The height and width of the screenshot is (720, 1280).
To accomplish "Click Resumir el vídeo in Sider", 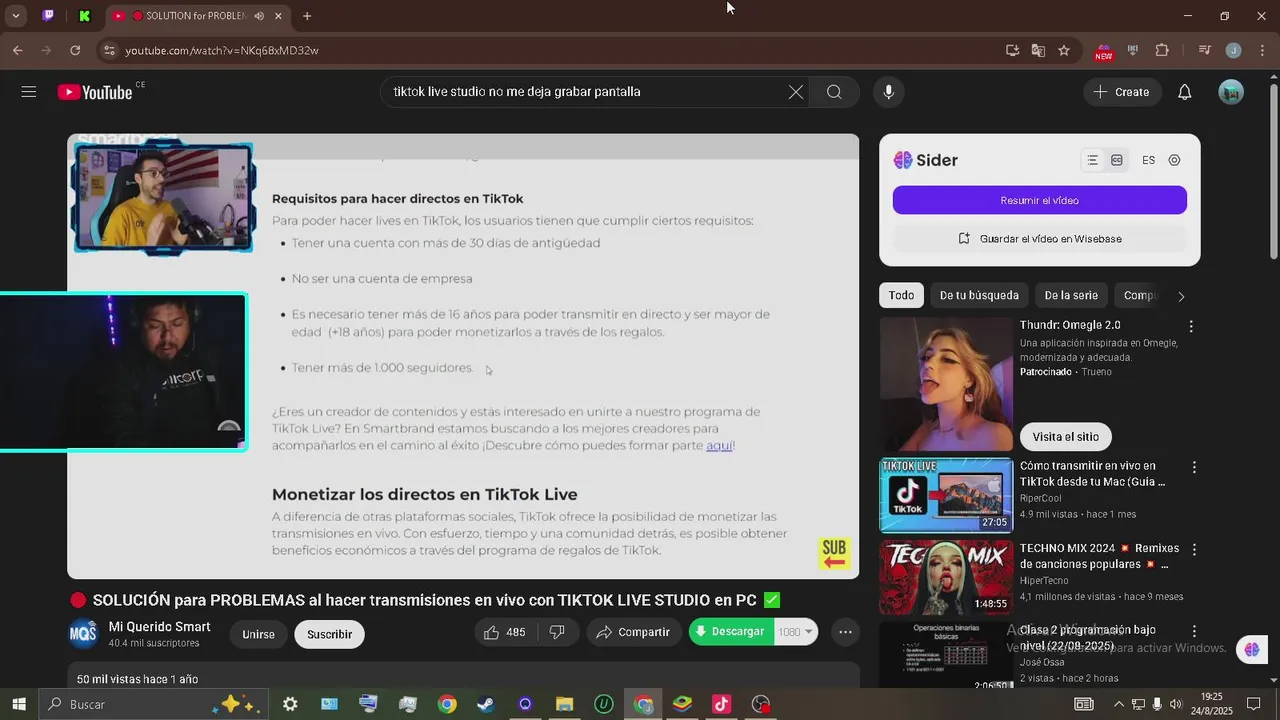I will [x=1039, y=200].
